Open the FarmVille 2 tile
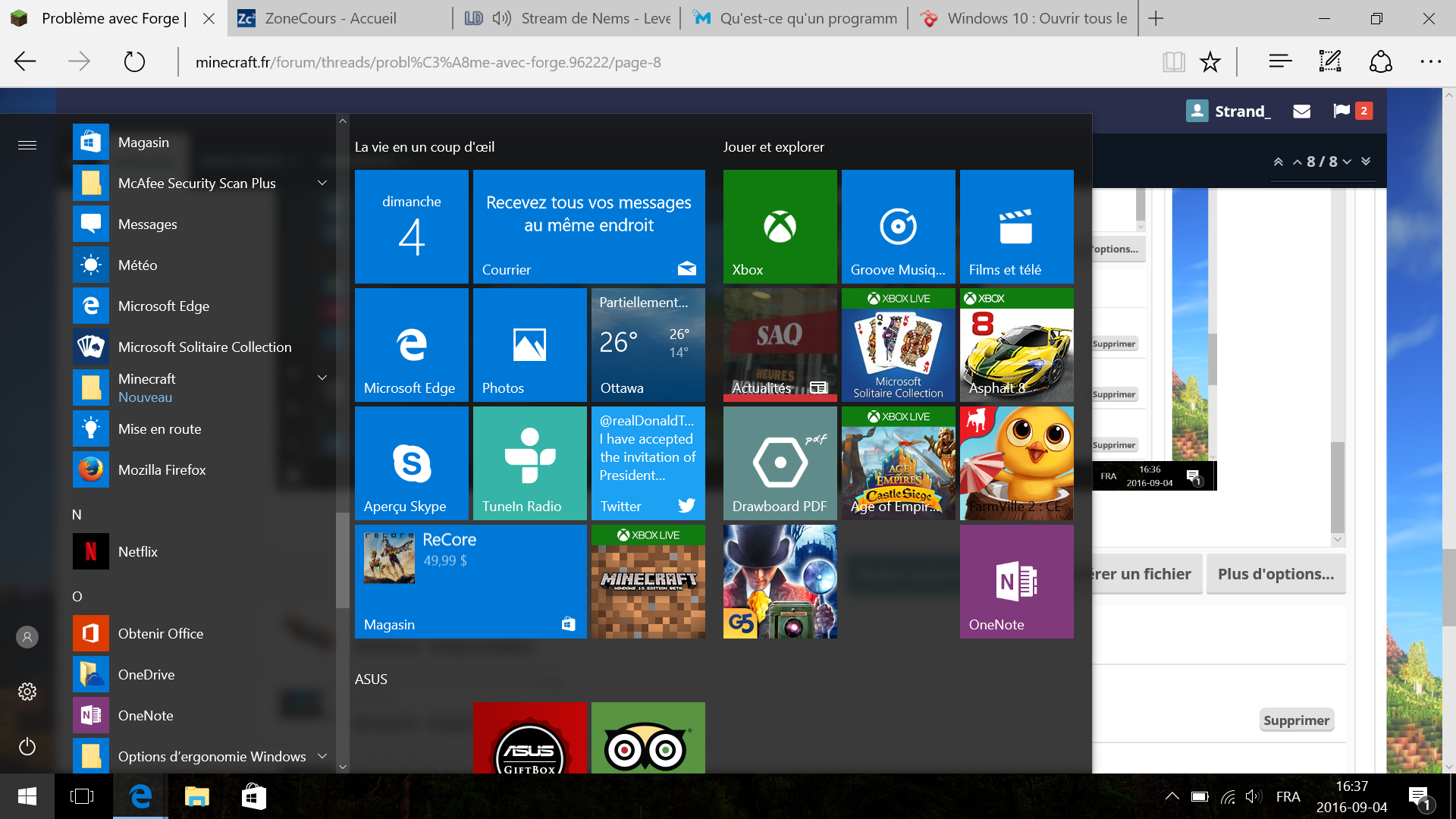1456x819 pixels. (x=1016, y=463)
